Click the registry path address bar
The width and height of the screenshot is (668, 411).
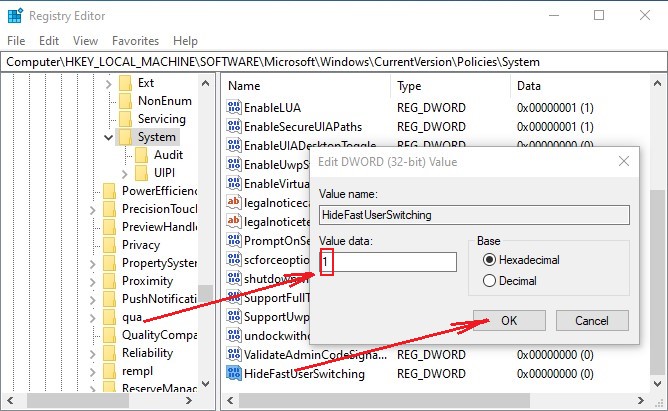[334, 62]
